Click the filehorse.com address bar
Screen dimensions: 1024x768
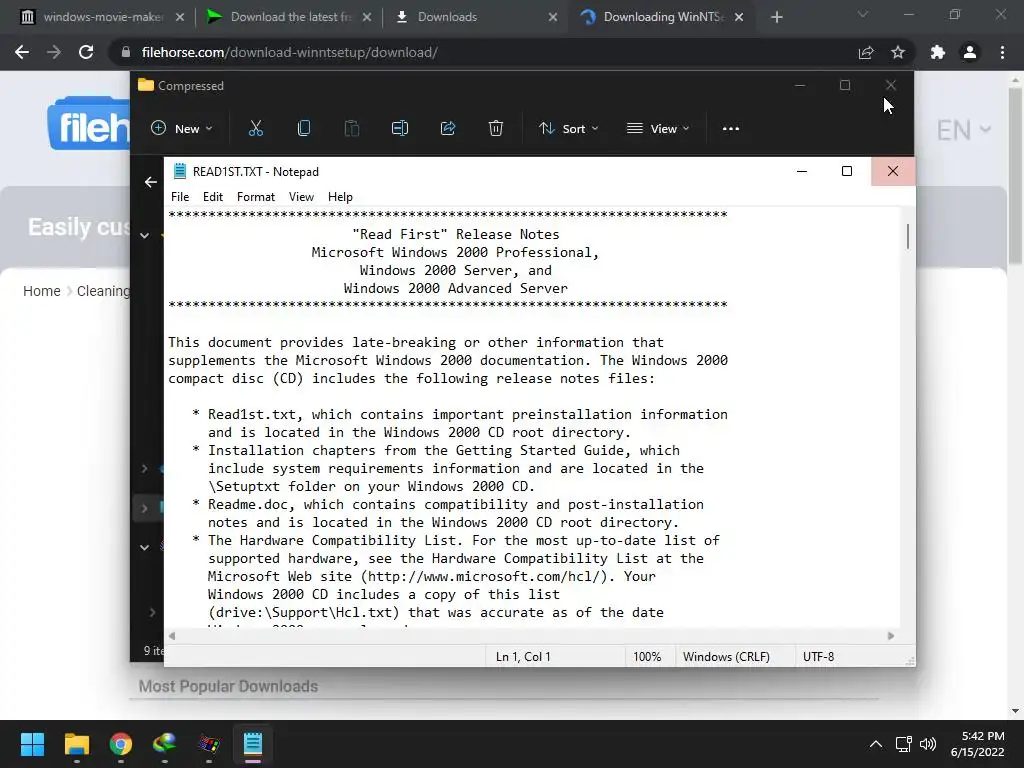(483, 52)
